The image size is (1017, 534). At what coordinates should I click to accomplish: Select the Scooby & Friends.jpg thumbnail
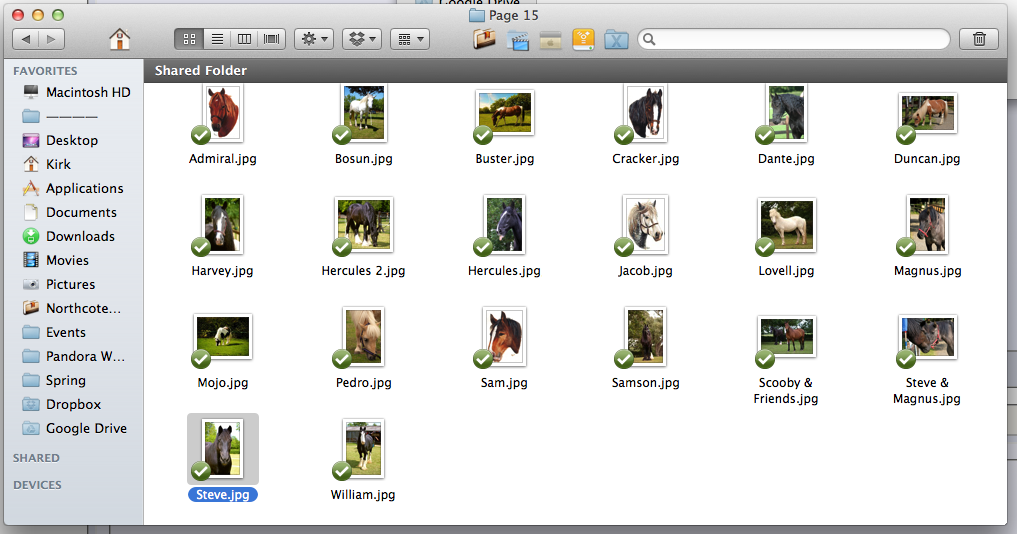[x=786, y=336]
